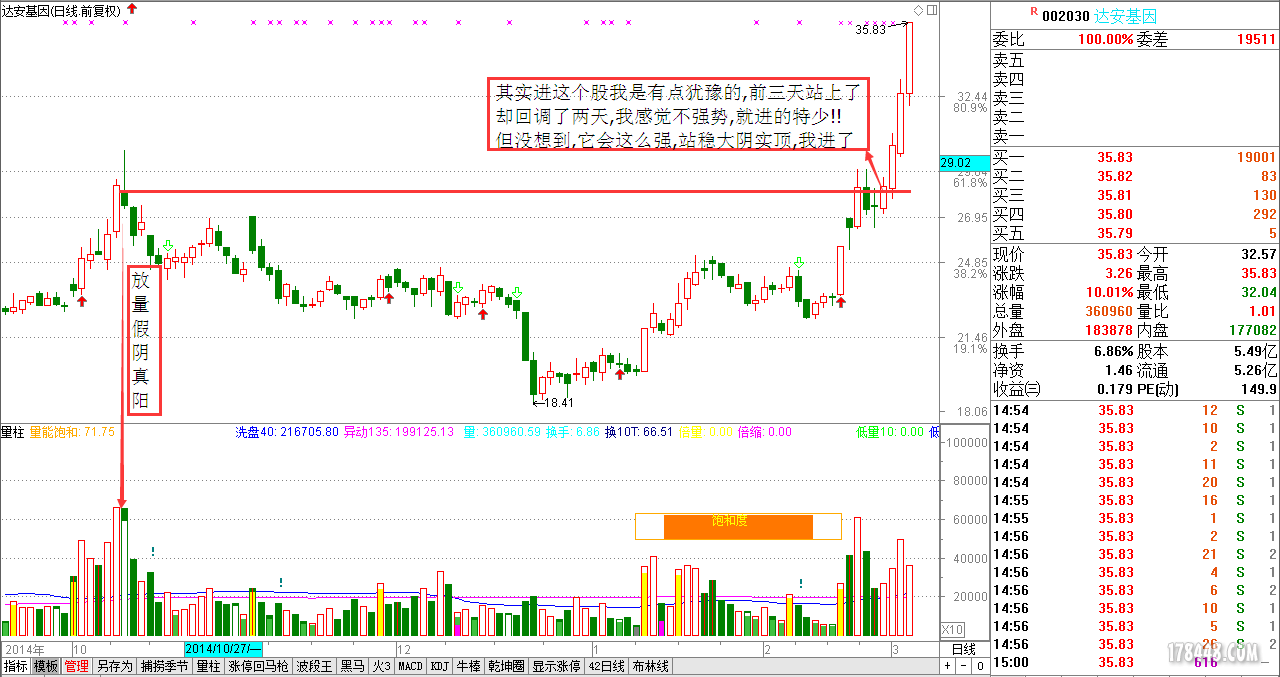The width and height of the screenshot is (1280, 677).
Task: Select the 乾坤圈 indicator tab
Action: (x=506, y=666)
